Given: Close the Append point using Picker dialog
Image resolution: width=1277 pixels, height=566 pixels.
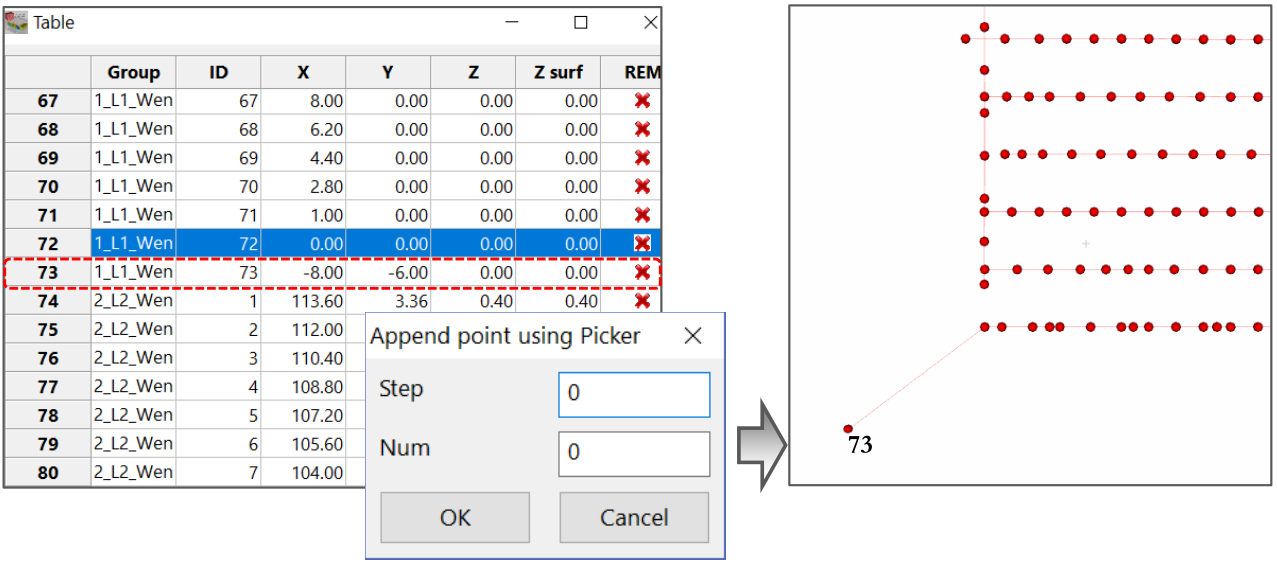Looking at the screenshot, I should [x=692, y=337].
